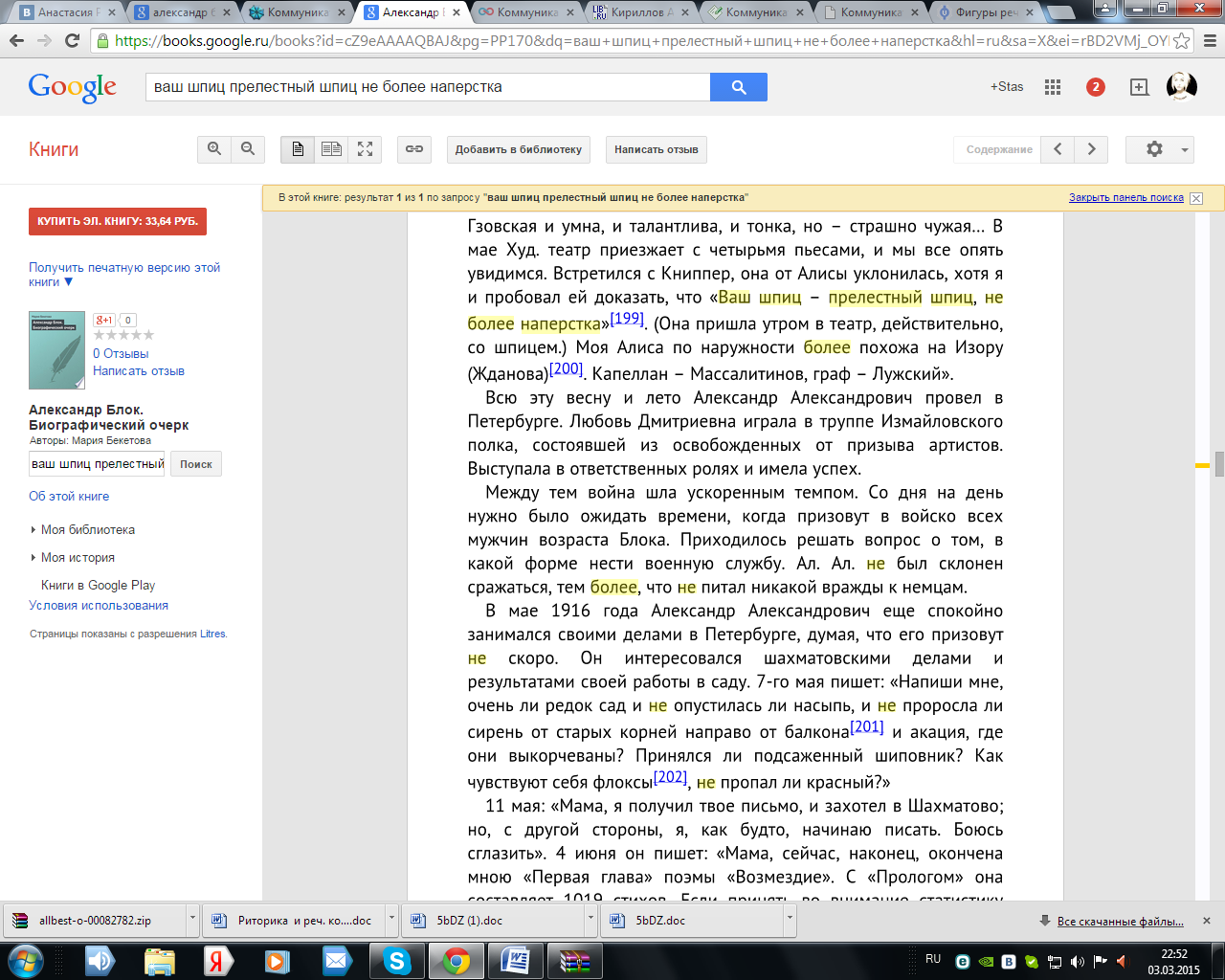Open Об этой книге link
This screenshot has width=1225, height=980.
coord(69,496)
